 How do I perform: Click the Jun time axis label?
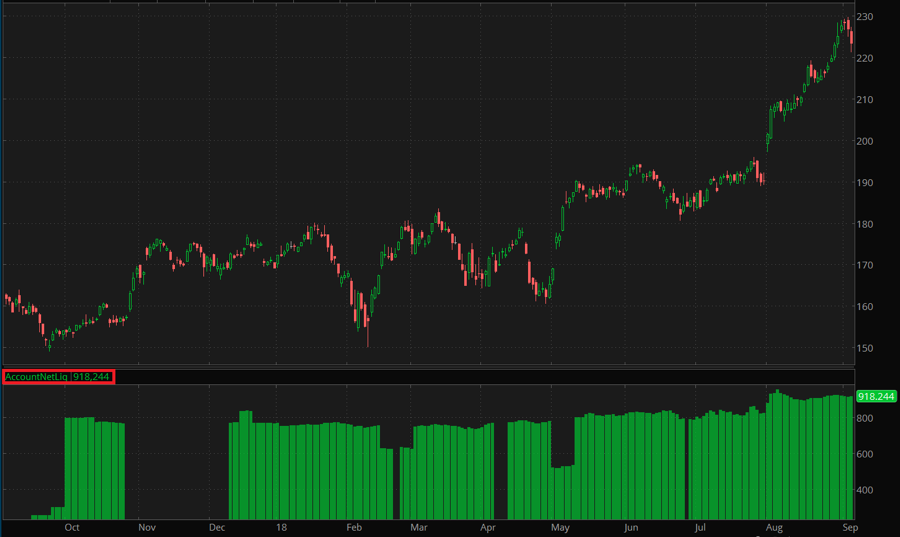631,526
